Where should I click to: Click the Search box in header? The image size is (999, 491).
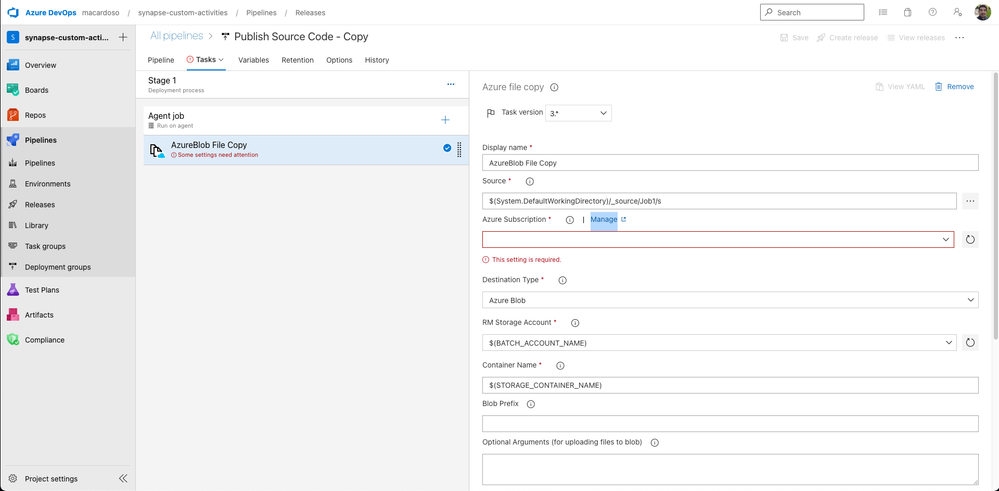(x=812, y=12)
